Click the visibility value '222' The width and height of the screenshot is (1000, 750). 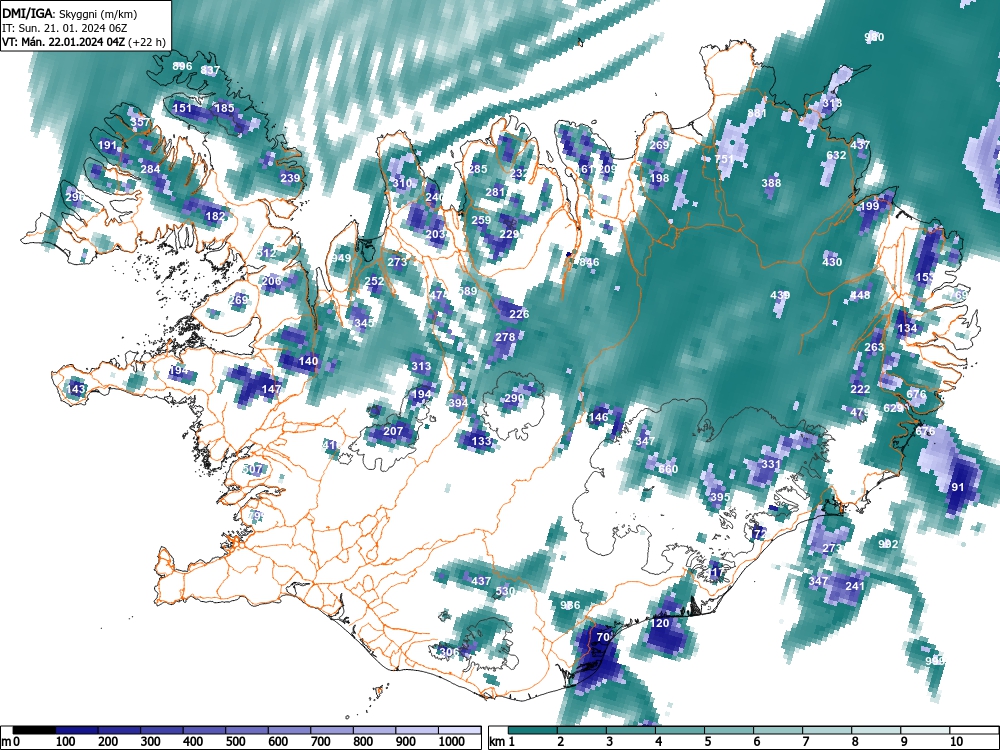pyautogui.click(x=860, y=389)
